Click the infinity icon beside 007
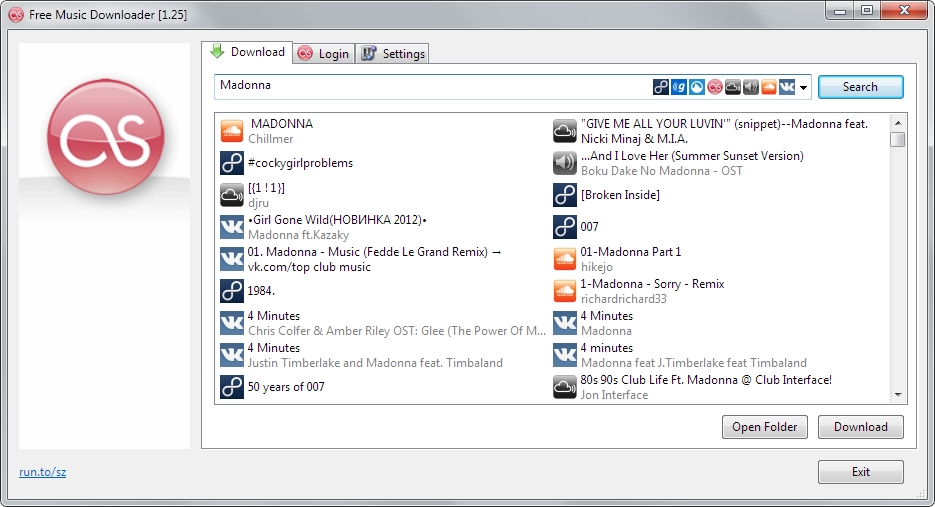The height and width of the screenshot is (507, 935). click(x=565, y=227)
